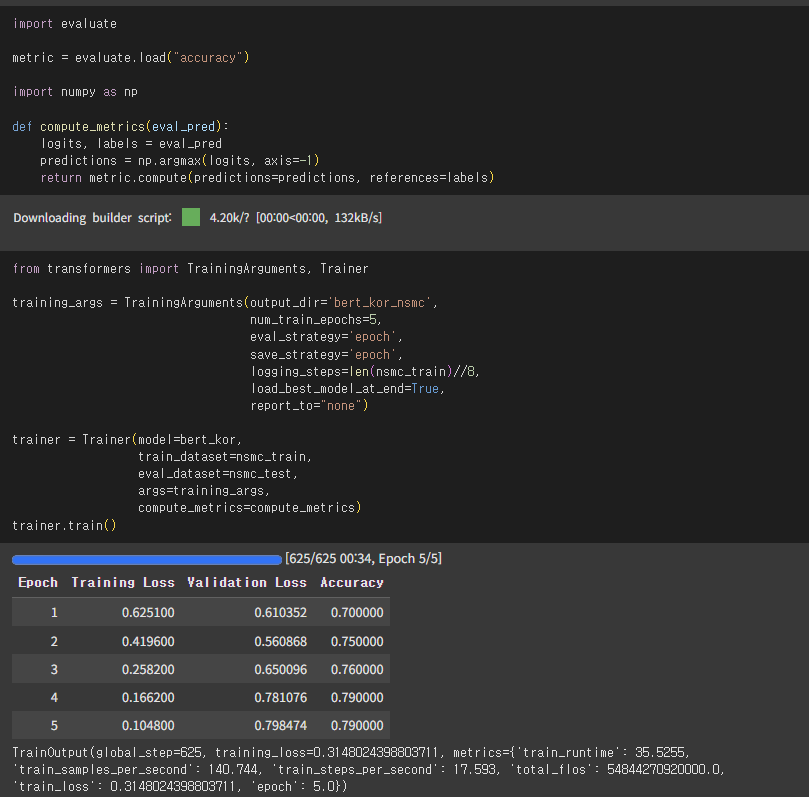809x797 pixels.
Task: Click the metric = evaluate.load("accuracy") line
Action: coord(131,57)
